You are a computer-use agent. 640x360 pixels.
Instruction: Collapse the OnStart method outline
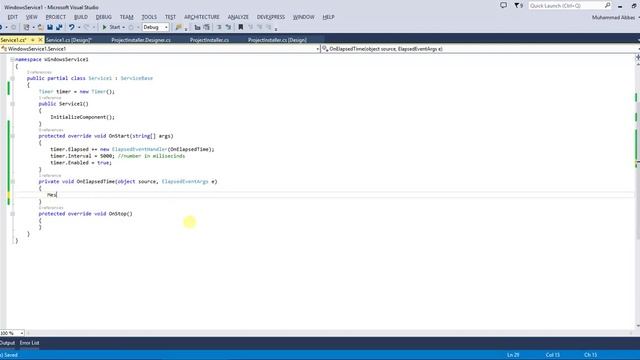tap(12, 136)
